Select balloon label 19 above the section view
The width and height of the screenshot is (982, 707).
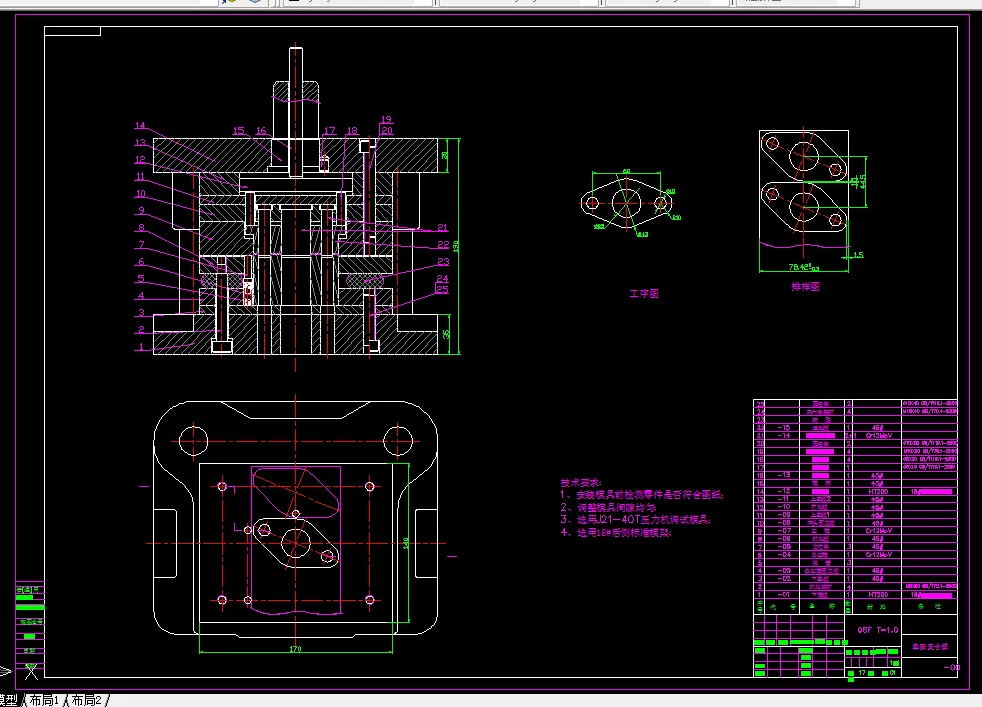coord(386,119)
